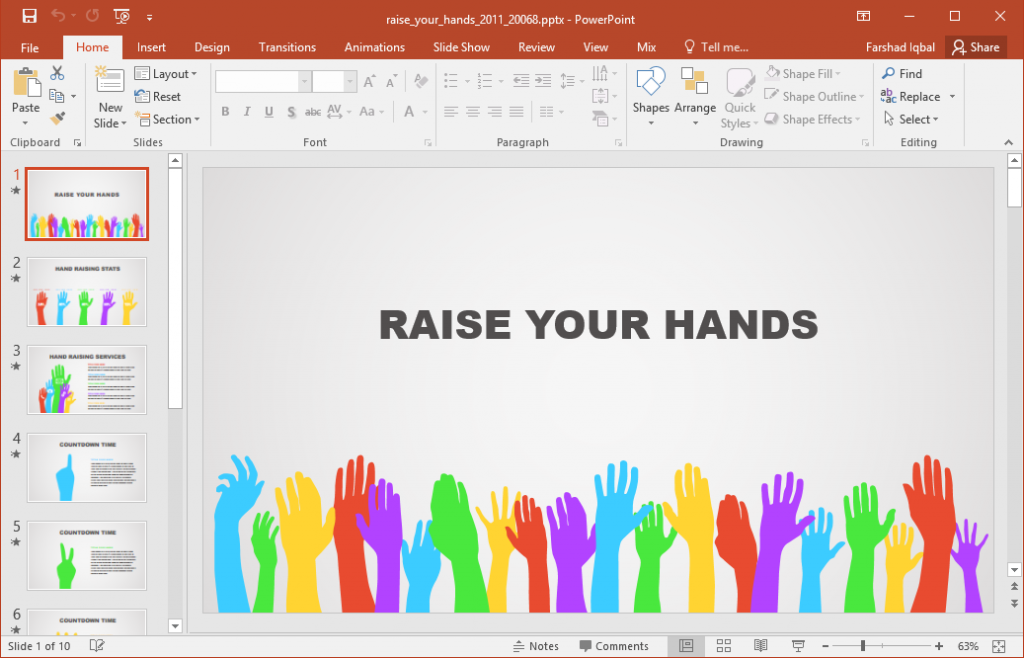Select the Bold formatting icon
The height and width of the screenshot is (658, 1024).
click(x=225, y=111)
